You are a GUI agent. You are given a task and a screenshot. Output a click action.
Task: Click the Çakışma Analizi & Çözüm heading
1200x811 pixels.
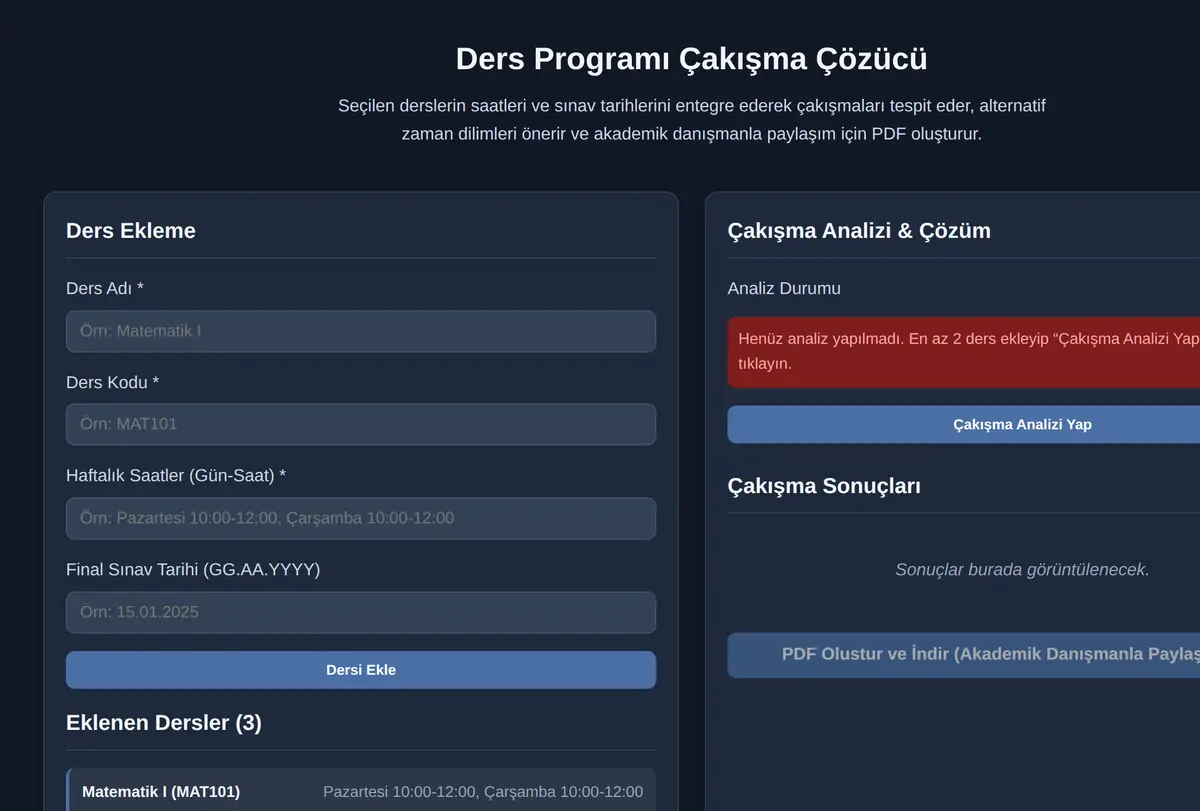pyautogui.click(x=859, y=230)
